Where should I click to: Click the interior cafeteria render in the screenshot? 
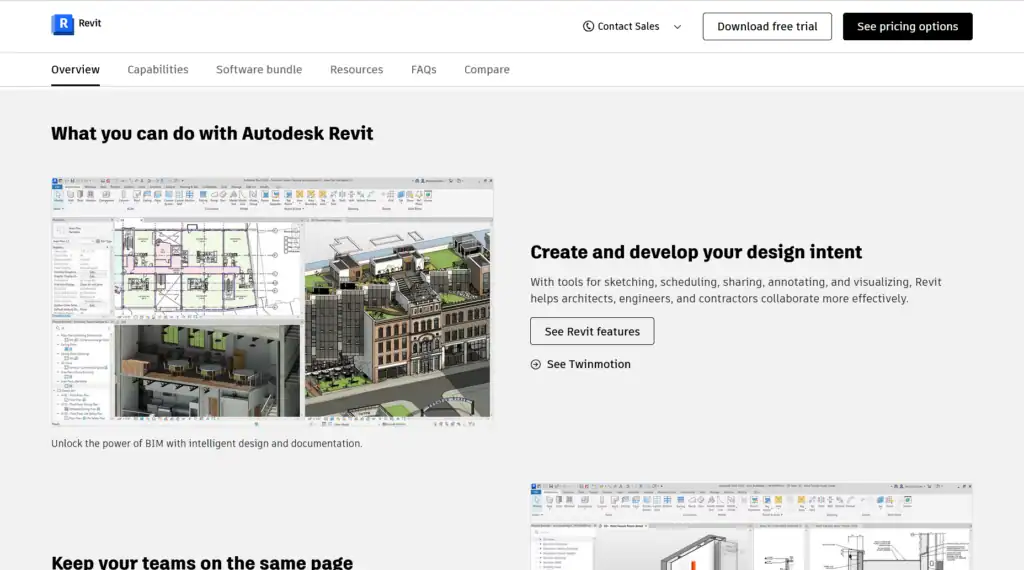[x=208, y=371]
